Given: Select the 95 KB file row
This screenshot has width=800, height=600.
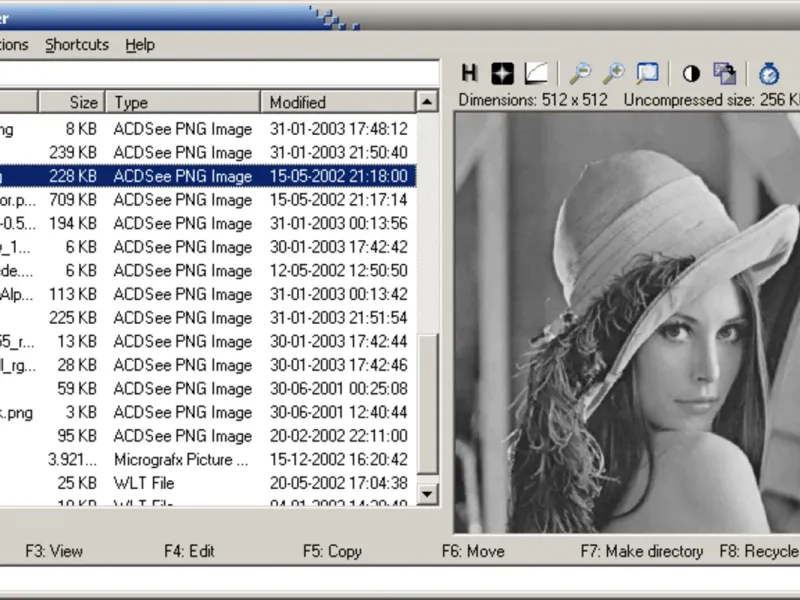Looking at the screenshot, I should click(x=208, y=436).
